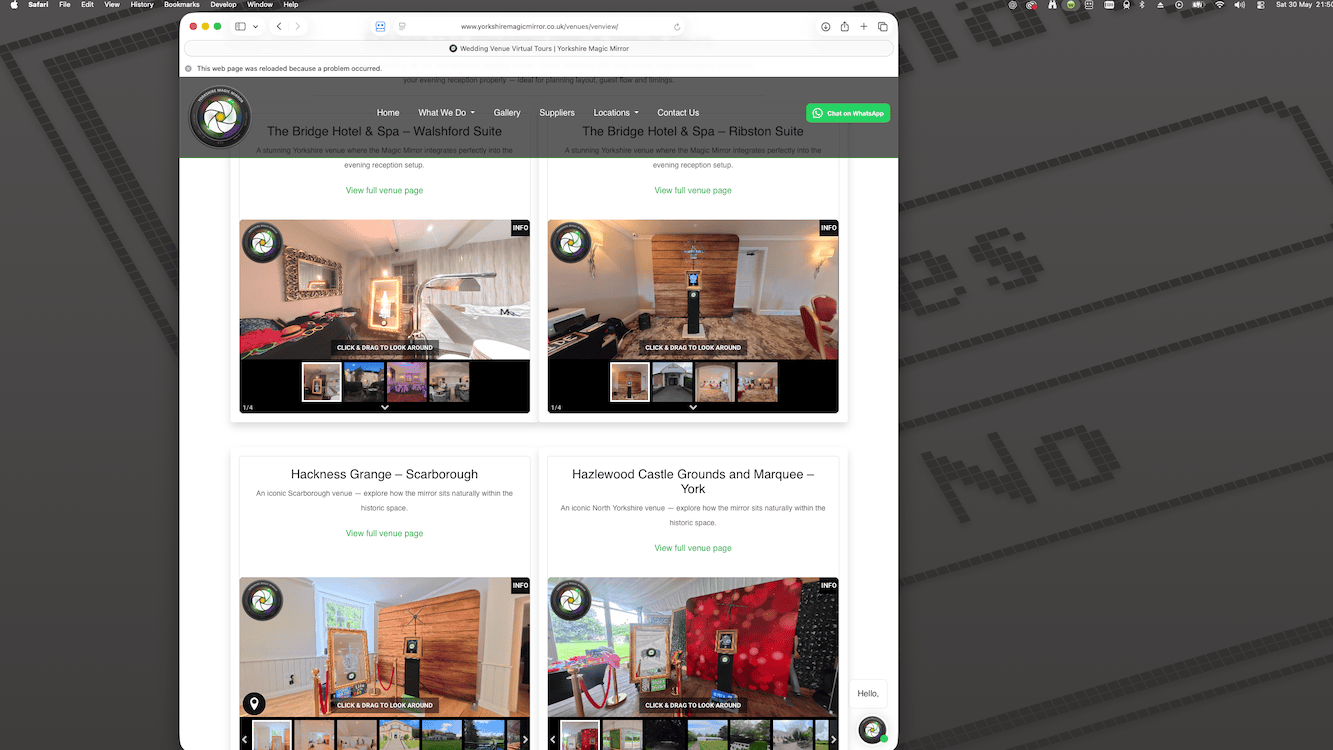The height and width of the screenshot is (750, 1333).
Task: Add a new tab with plus icon
Action: point(864,27)
